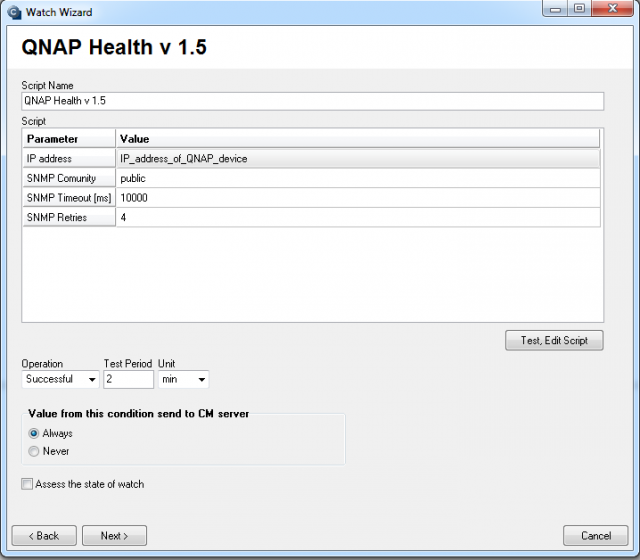
Task: Edit the SNMP Retries value 4
Action: click(x=358, y=218)
